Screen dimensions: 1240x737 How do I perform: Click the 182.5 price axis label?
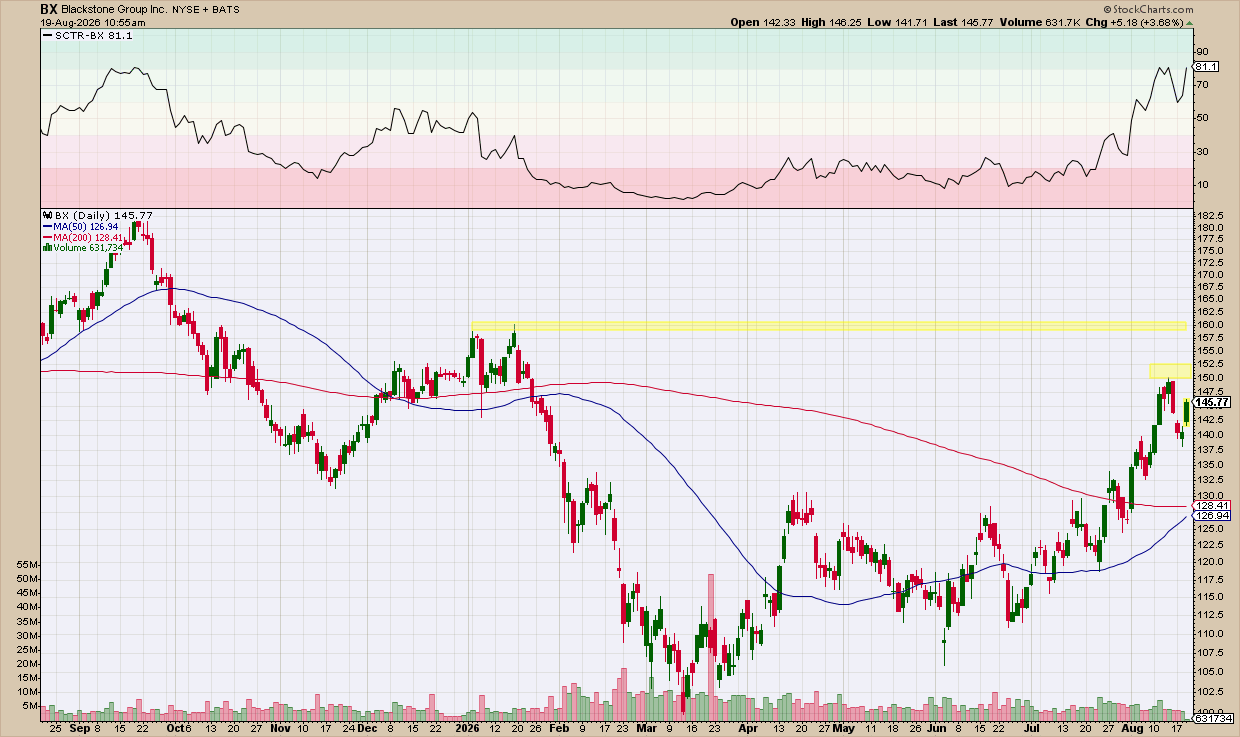click(1210, 216)
